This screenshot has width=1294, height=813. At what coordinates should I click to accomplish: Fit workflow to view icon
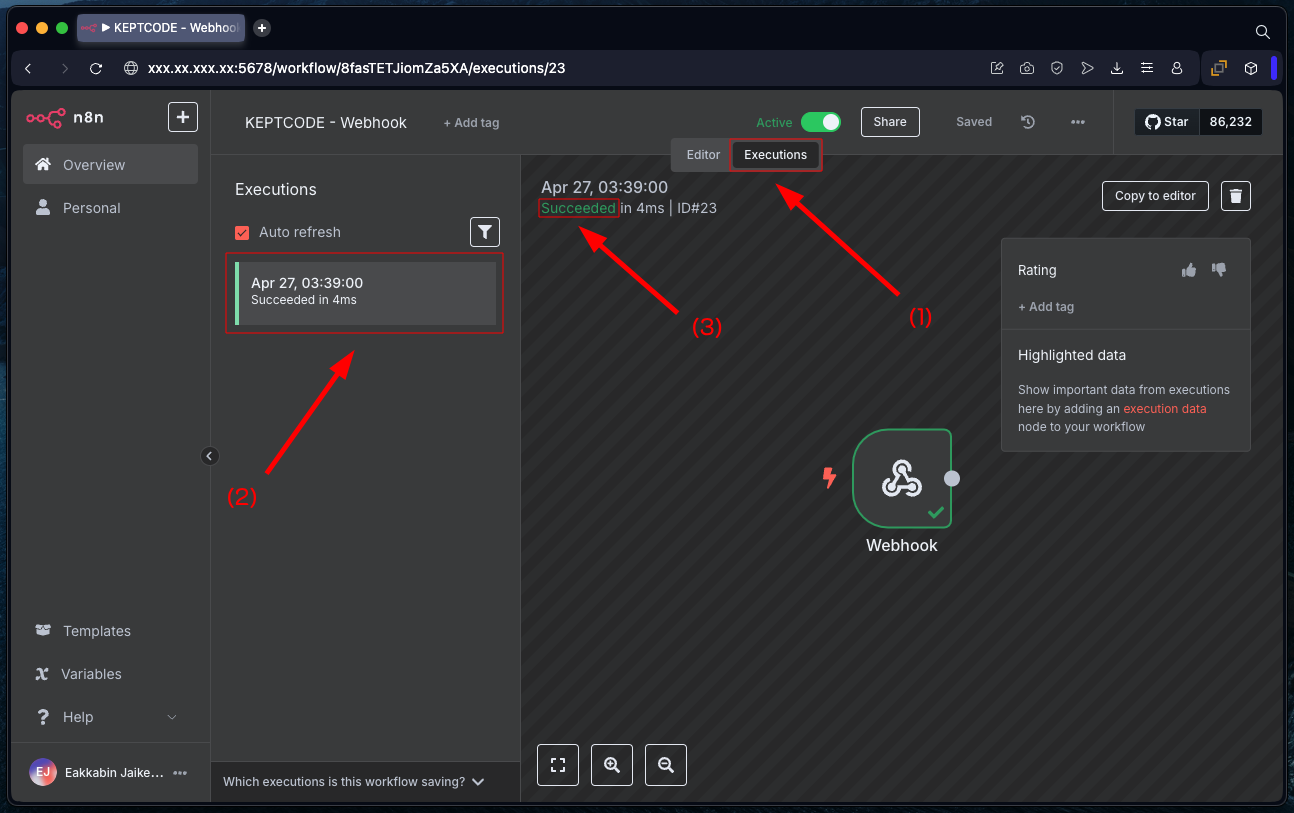[558, 765]
